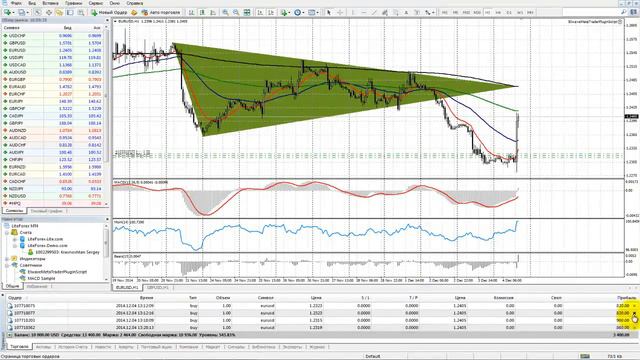
Task: Open the Help menu
Action: 134,3
